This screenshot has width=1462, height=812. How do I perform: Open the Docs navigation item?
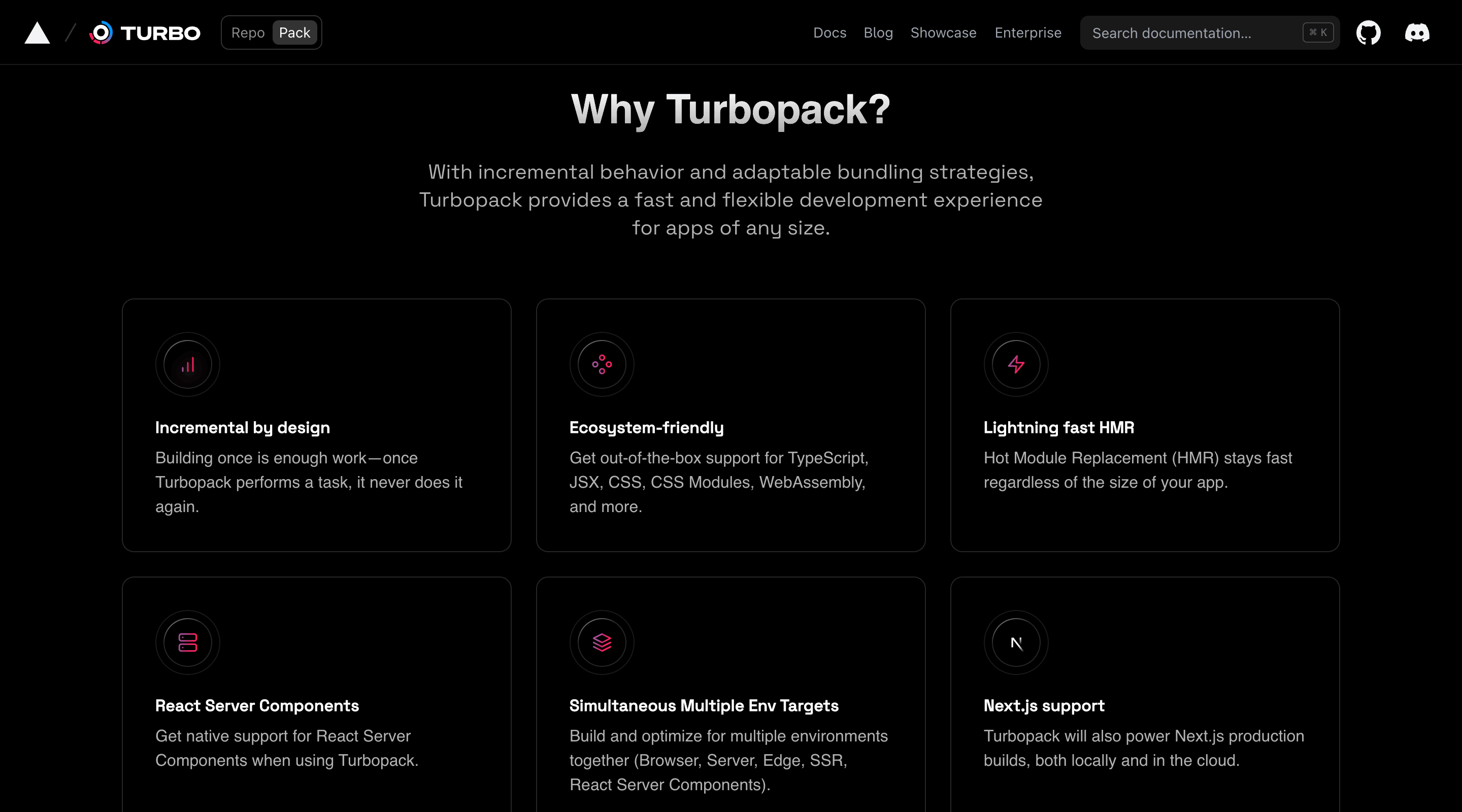pos(829,33)
